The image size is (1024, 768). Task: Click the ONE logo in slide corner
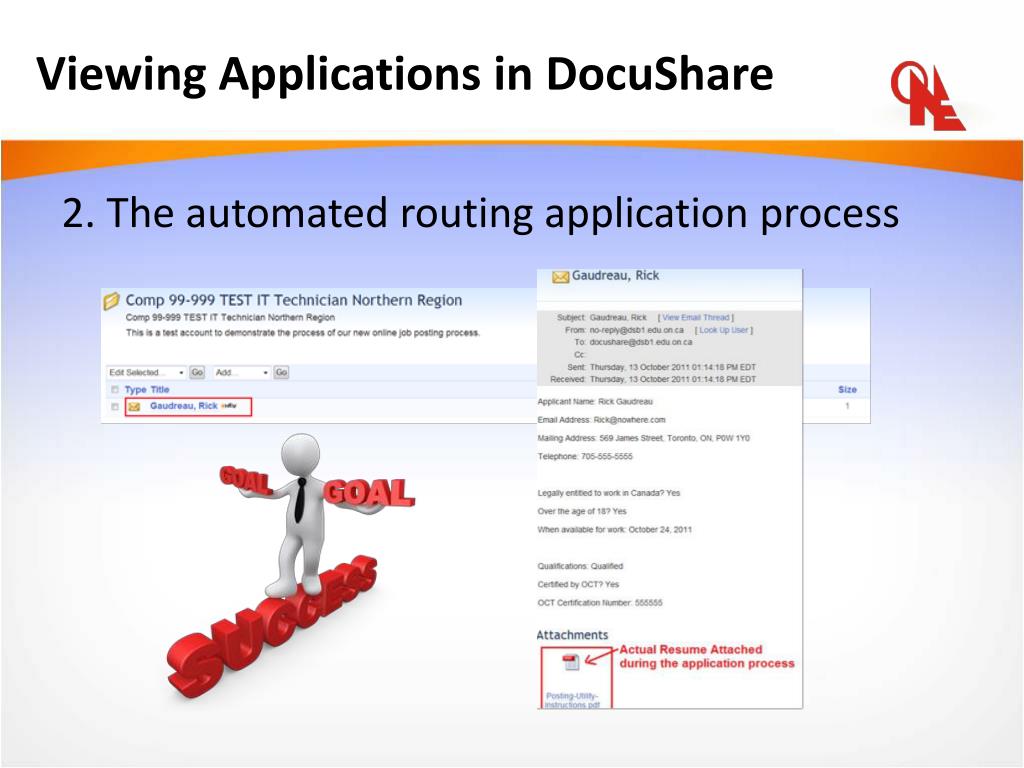[x=928, y=96]
